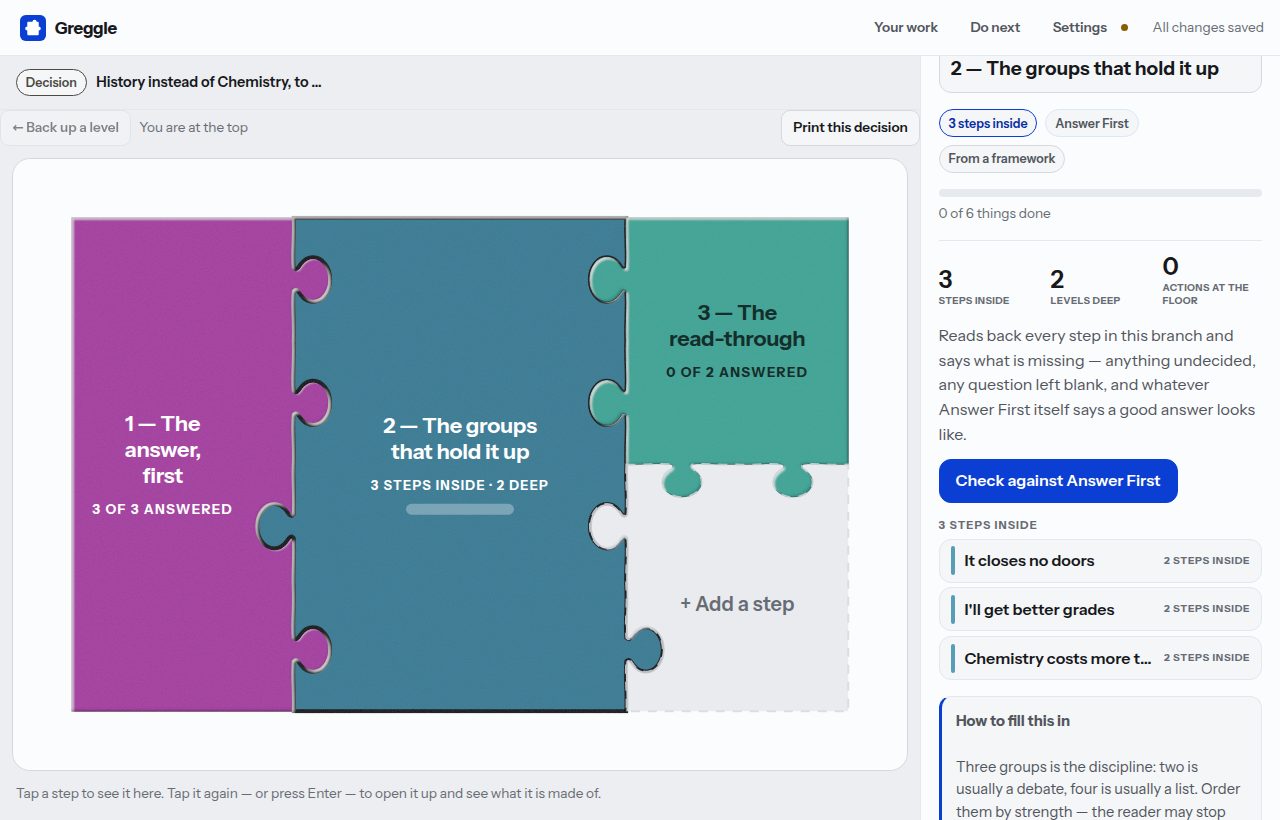Click the Greggle logo icon
Screen dimensions: 1280x820
pyautogui.click(x=33, y=28)
